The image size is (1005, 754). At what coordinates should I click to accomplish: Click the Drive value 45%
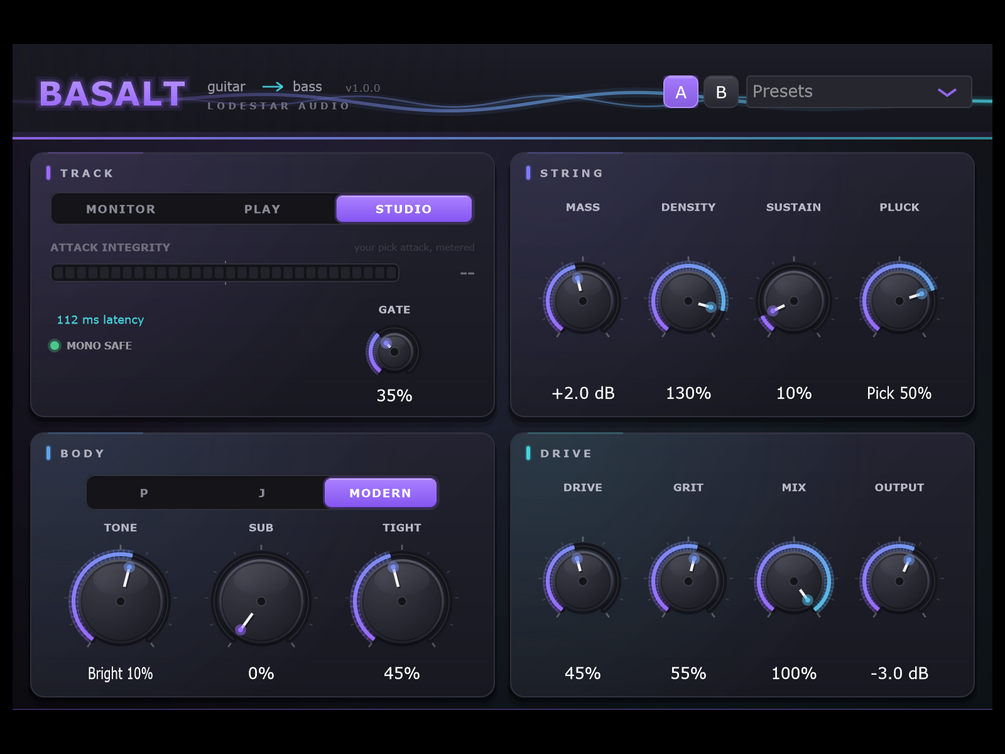(x=582, y=673)
